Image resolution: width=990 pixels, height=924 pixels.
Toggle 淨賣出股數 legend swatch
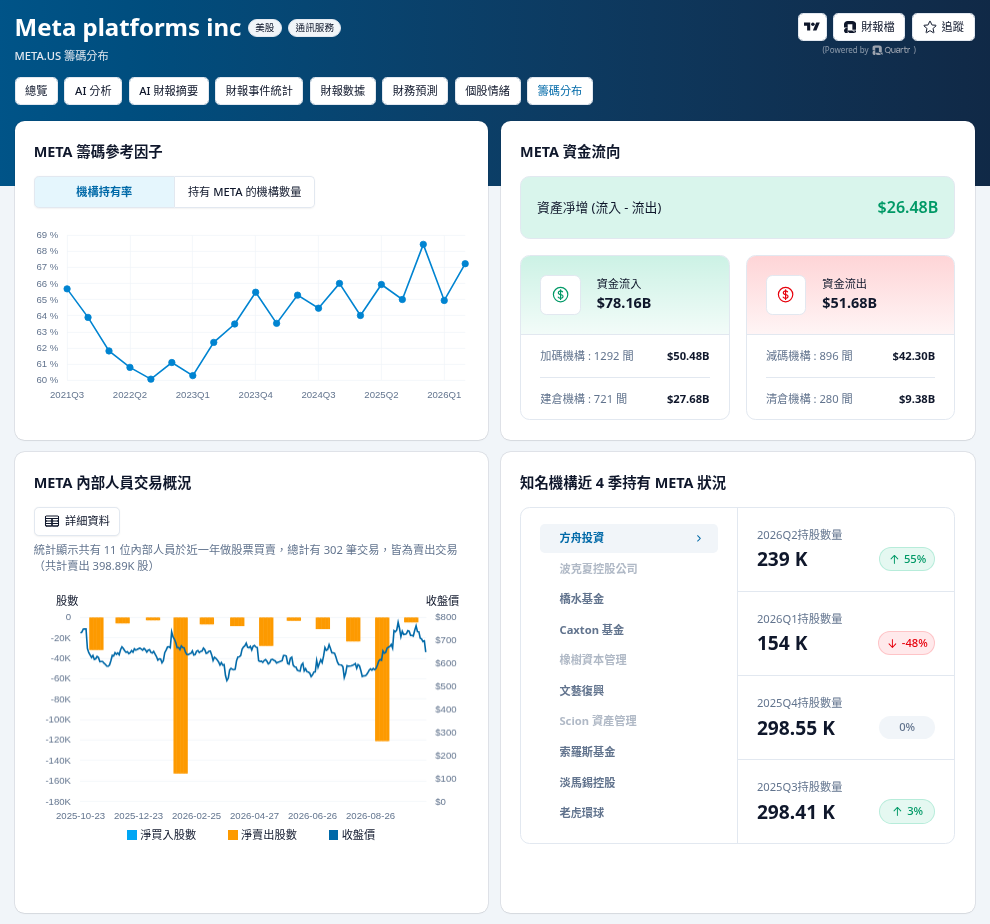coord(233,835)
